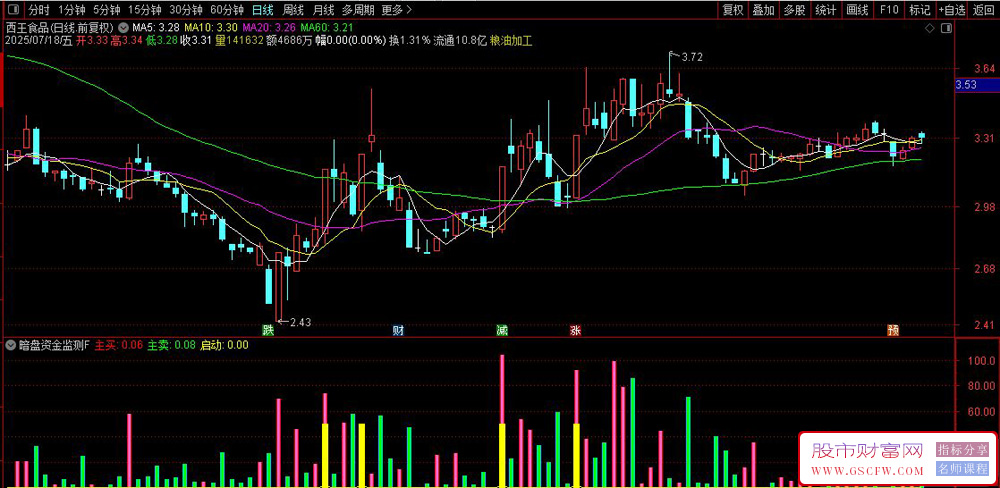Click the 叠加 overlay button
Viewport: 1000px width, 488px height.
pyautogui.click(x=763, y=10)
